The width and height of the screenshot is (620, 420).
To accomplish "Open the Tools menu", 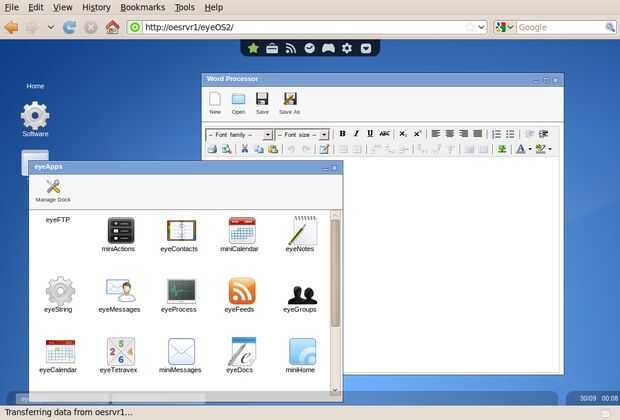I will coord(185,7).
